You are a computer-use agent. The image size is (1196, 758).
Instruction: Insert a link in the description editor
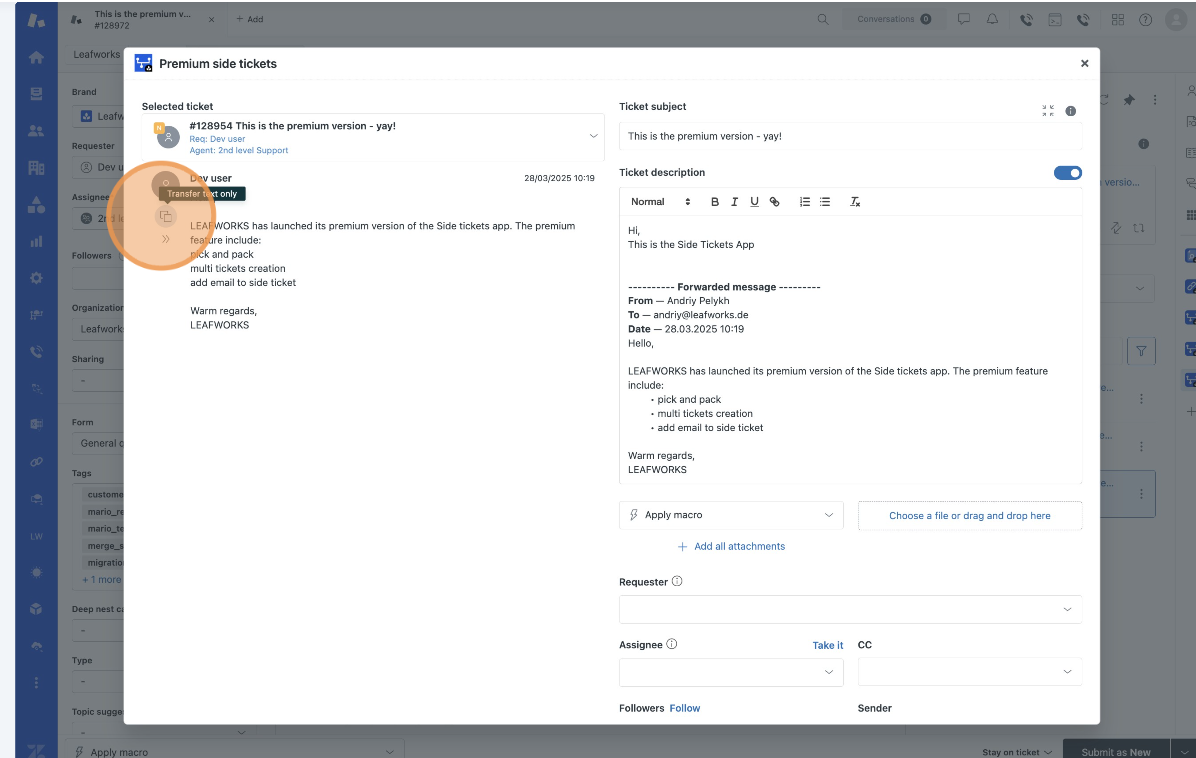pyautogui.click(x=774, y=202)
